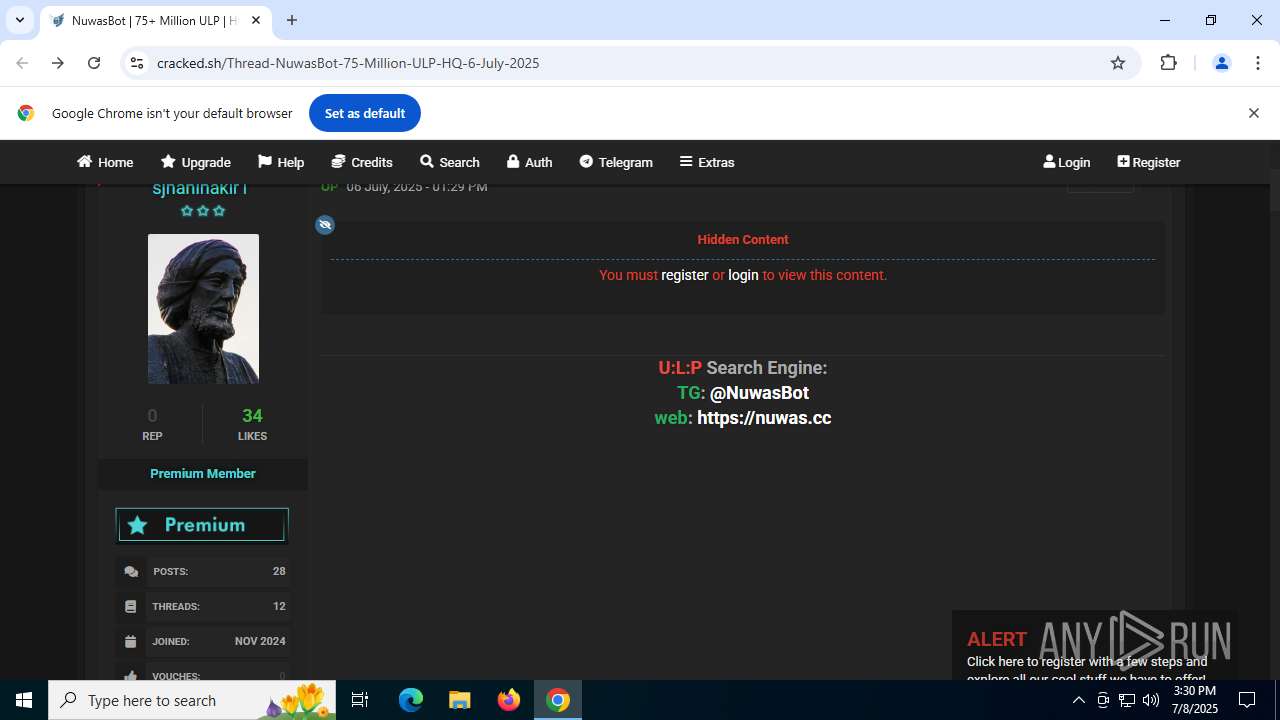Screen dimensions: 1280x720
Task: Open the notification center icon
Action: (1247, 700)
